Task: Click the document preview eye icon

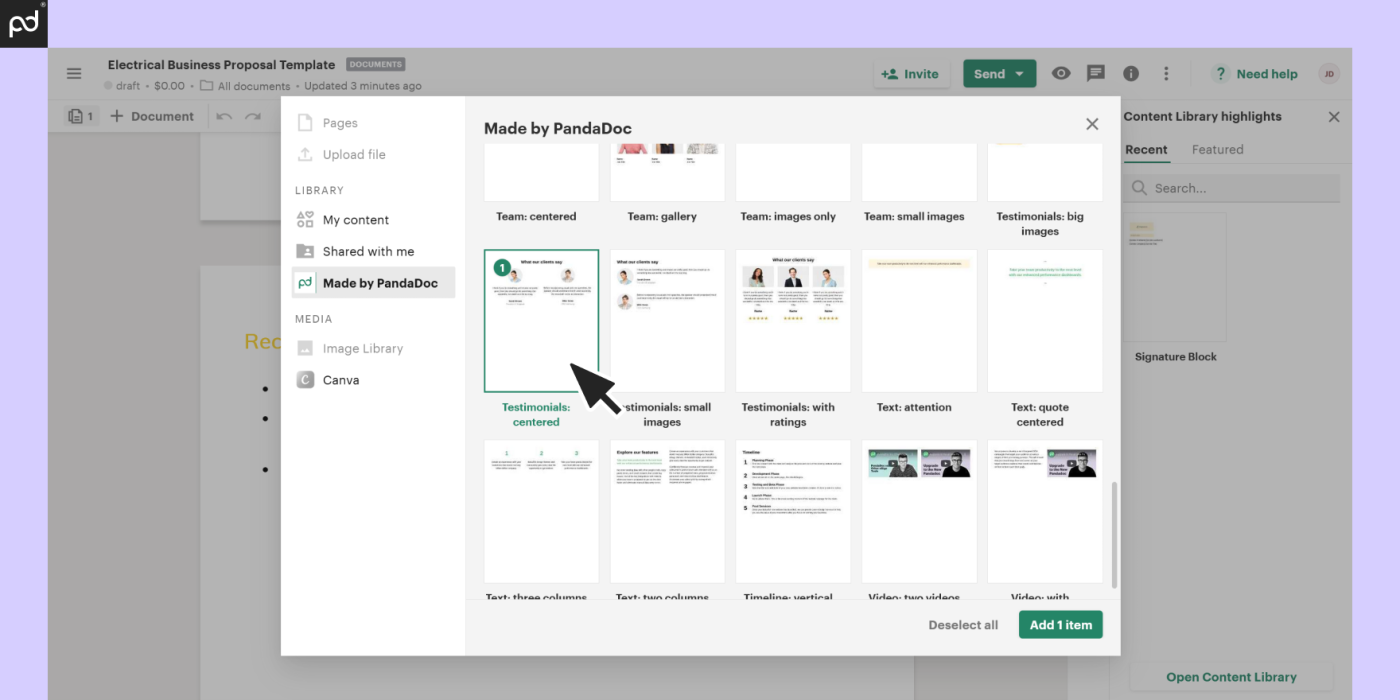Action: click(x=1060, y=73)
